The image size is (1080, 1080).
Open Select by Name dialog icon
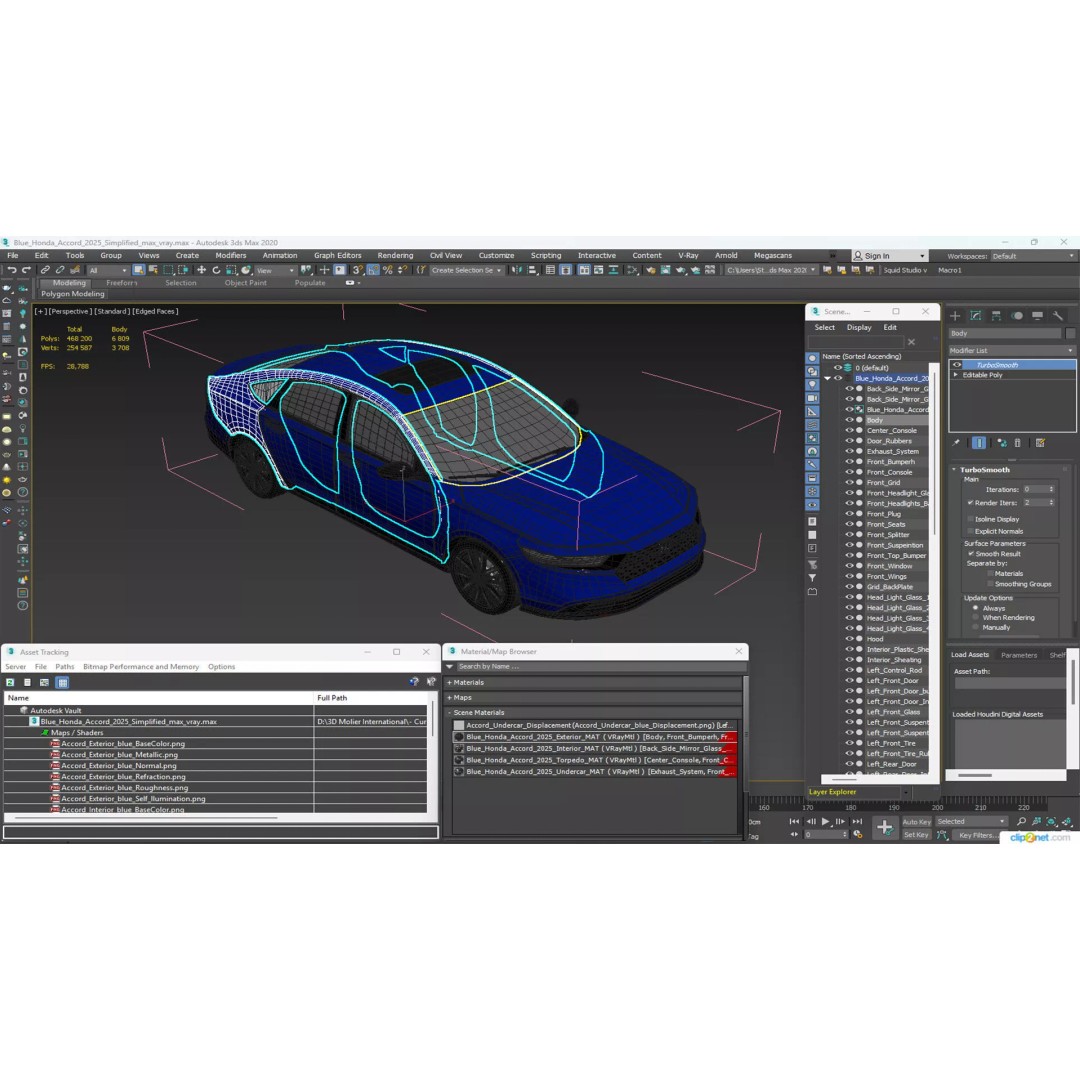(153, 270)
